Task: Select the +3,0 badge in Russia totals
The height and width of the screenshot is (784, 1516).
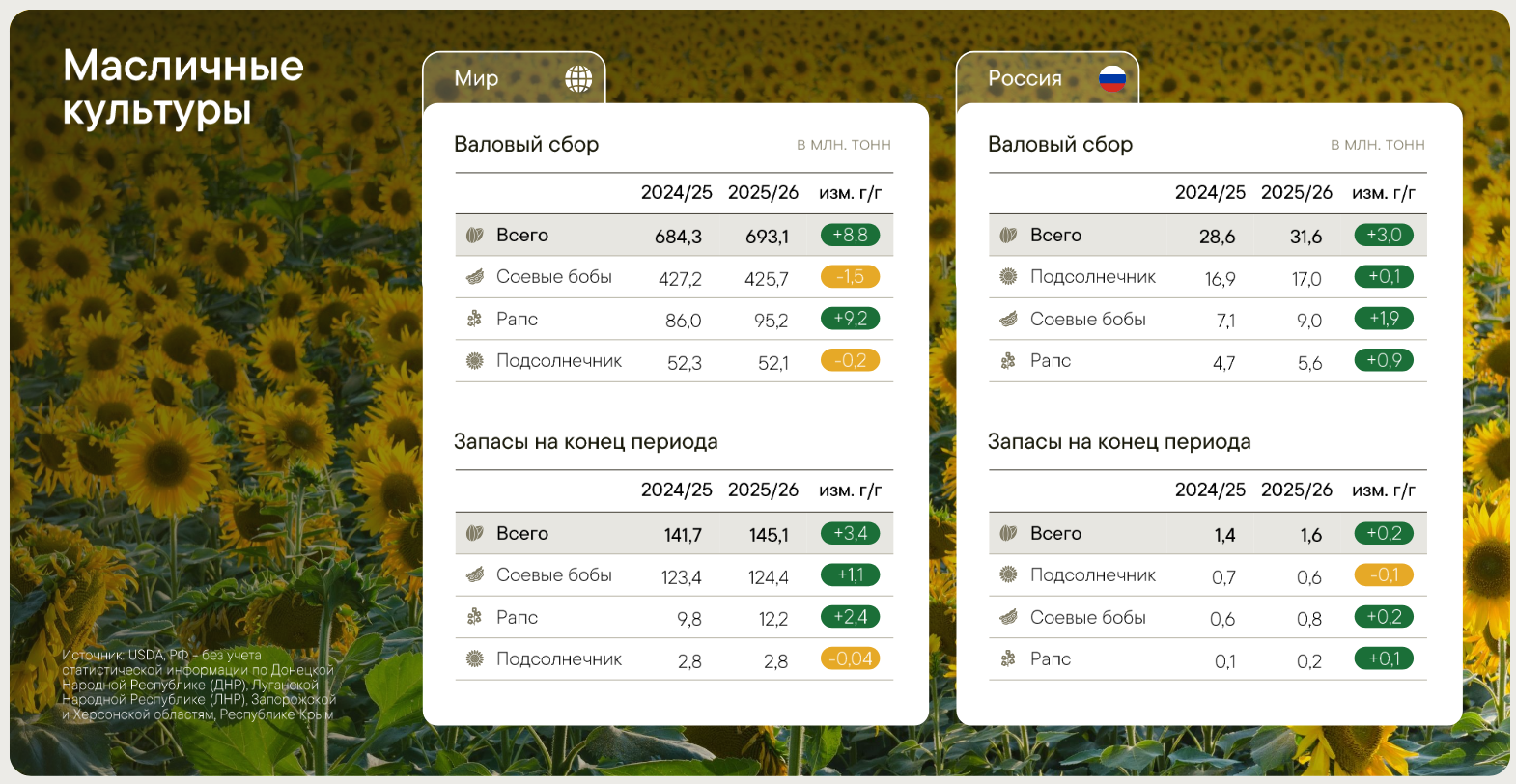Action: point(1384,235)
